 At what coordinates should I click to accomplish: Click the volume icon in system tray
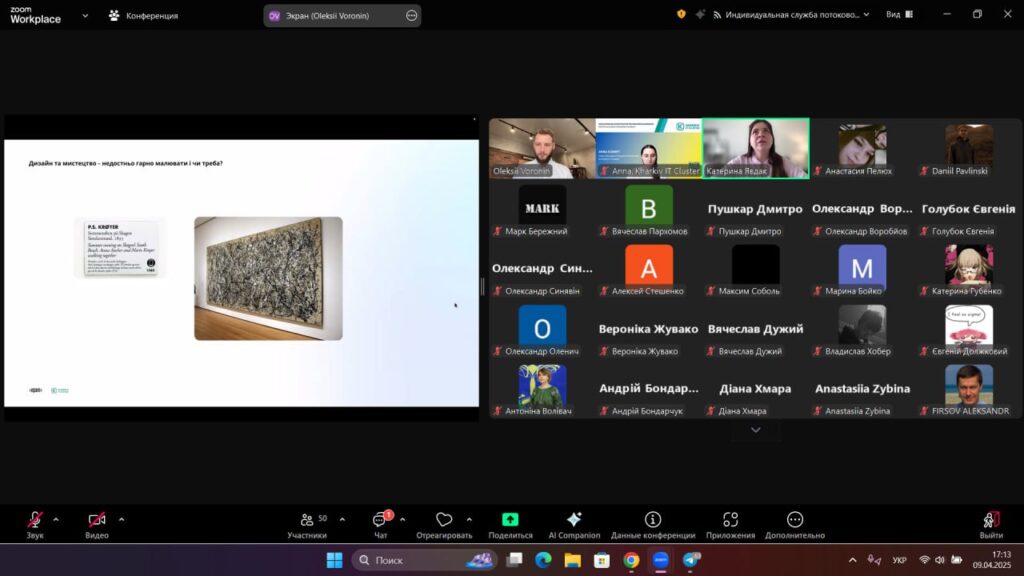point(940,560)
